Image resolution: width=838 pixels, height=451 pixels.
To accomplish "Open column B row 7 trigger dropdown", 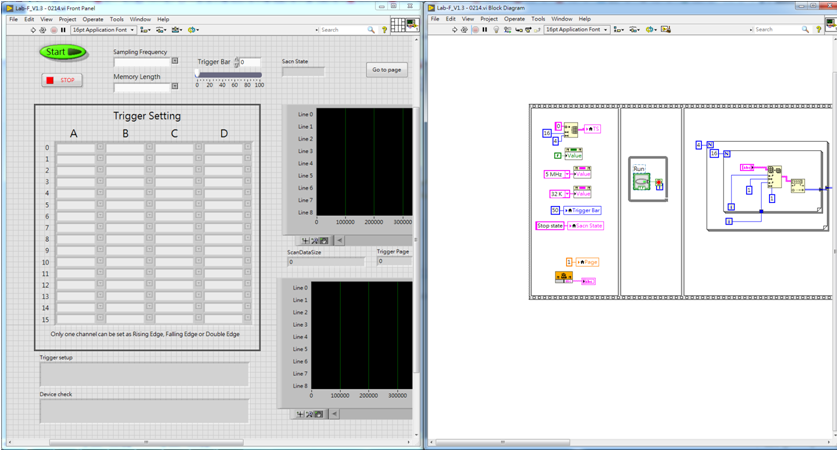I will pyautogui.click(x=149, y=227).
